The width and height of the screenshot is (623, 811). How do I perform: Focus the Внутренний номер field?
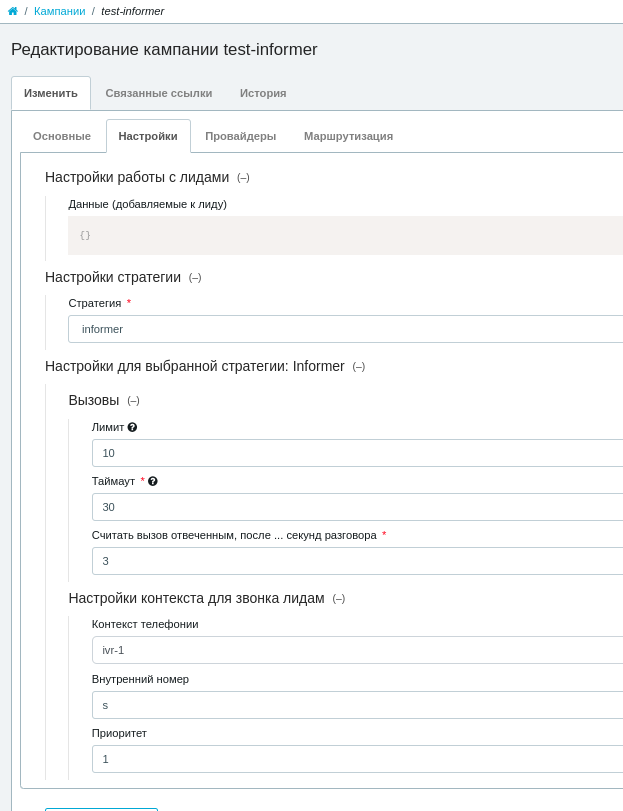tap(357, 705)
